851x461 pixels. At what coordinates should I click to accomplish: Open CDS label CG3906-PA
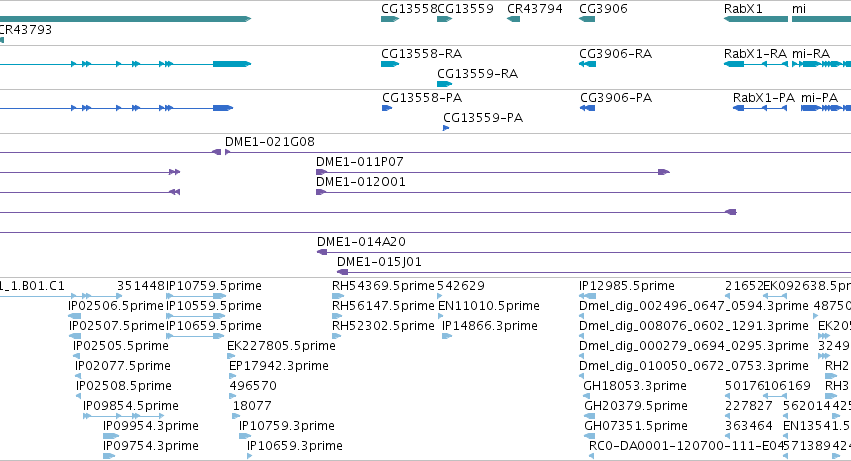coord(616,98)
